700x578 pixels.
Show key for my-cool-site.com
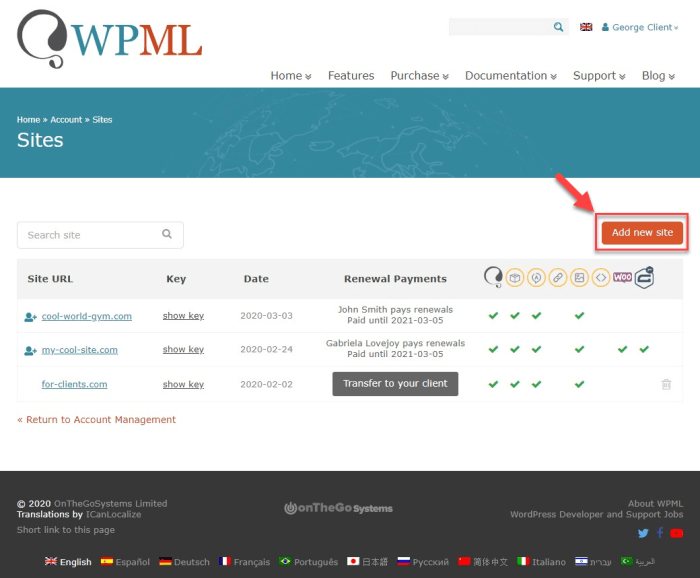point(183,349)
